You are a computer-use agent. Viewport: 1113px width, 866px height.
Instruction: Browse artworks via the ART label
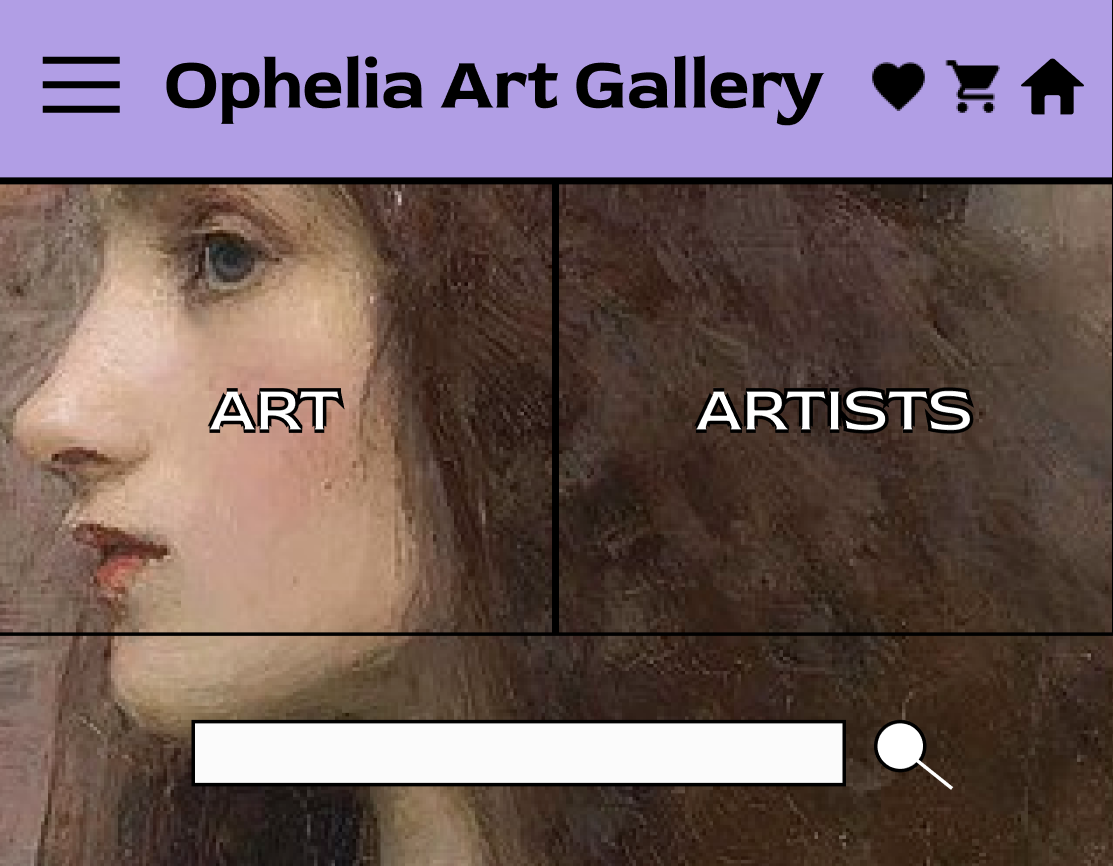276,412
